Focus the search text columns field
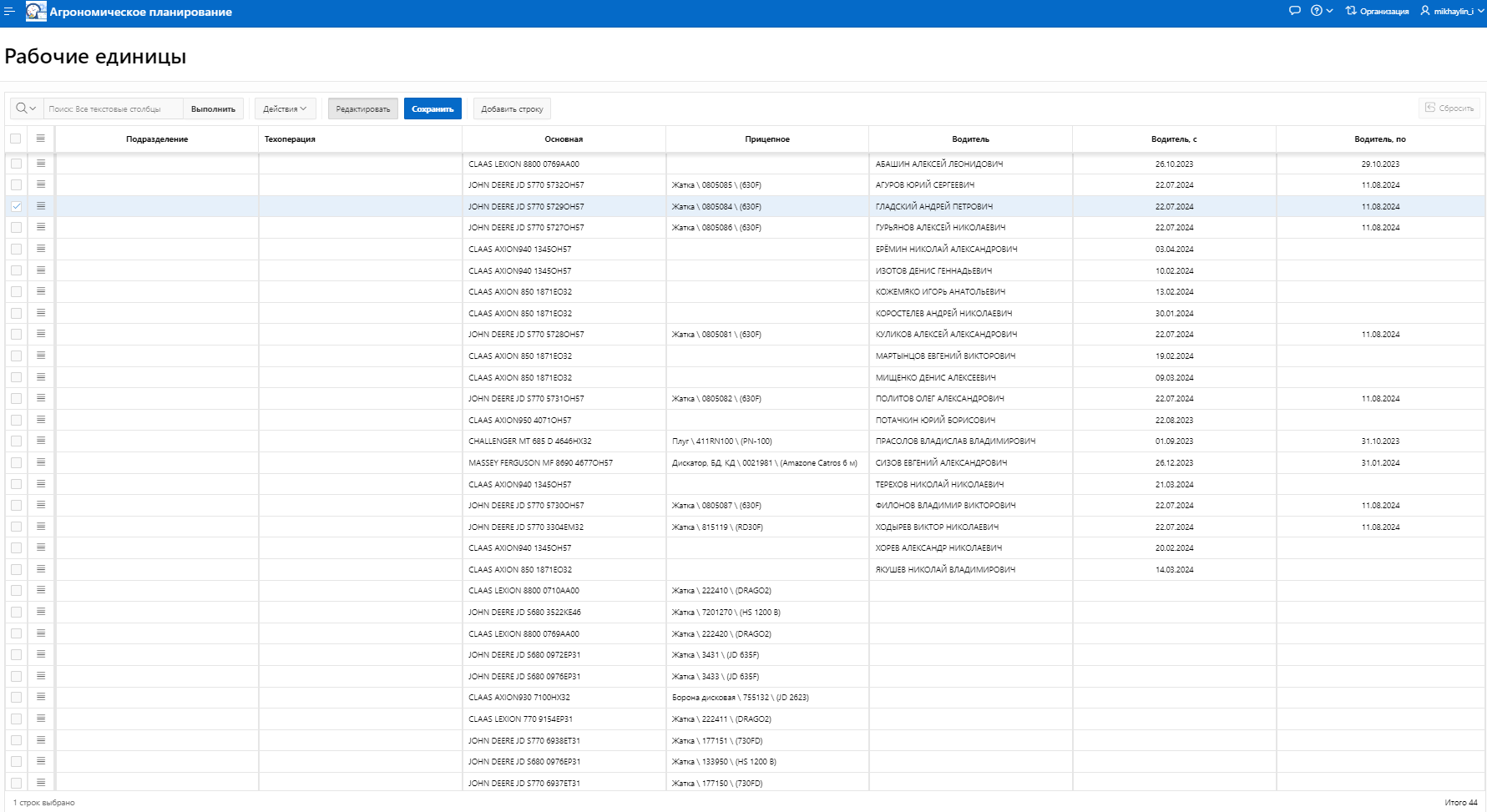 [113, 108]
